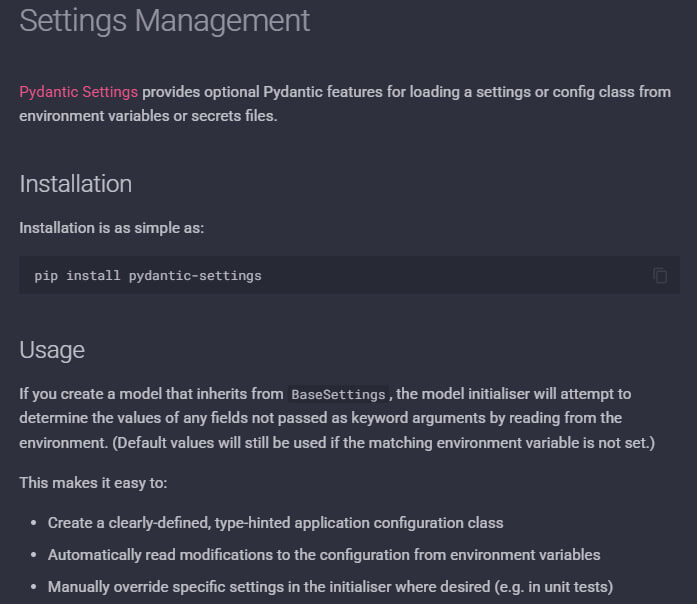Click the Settings Management page heading
Viewport: 697px width, 604px height.
click(x=165, y=20)
